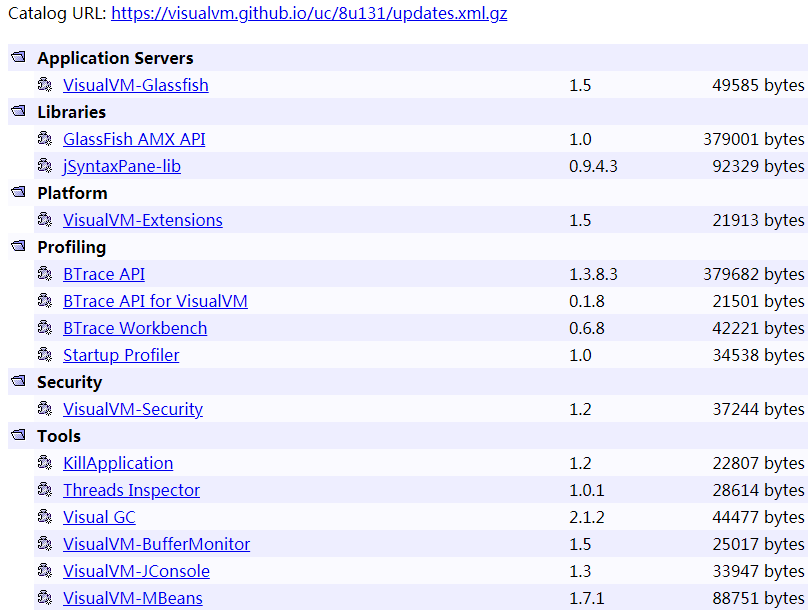Click the 92329 bytes size value
Viewport: 810px width, 610px height.
tap(758, 166)
